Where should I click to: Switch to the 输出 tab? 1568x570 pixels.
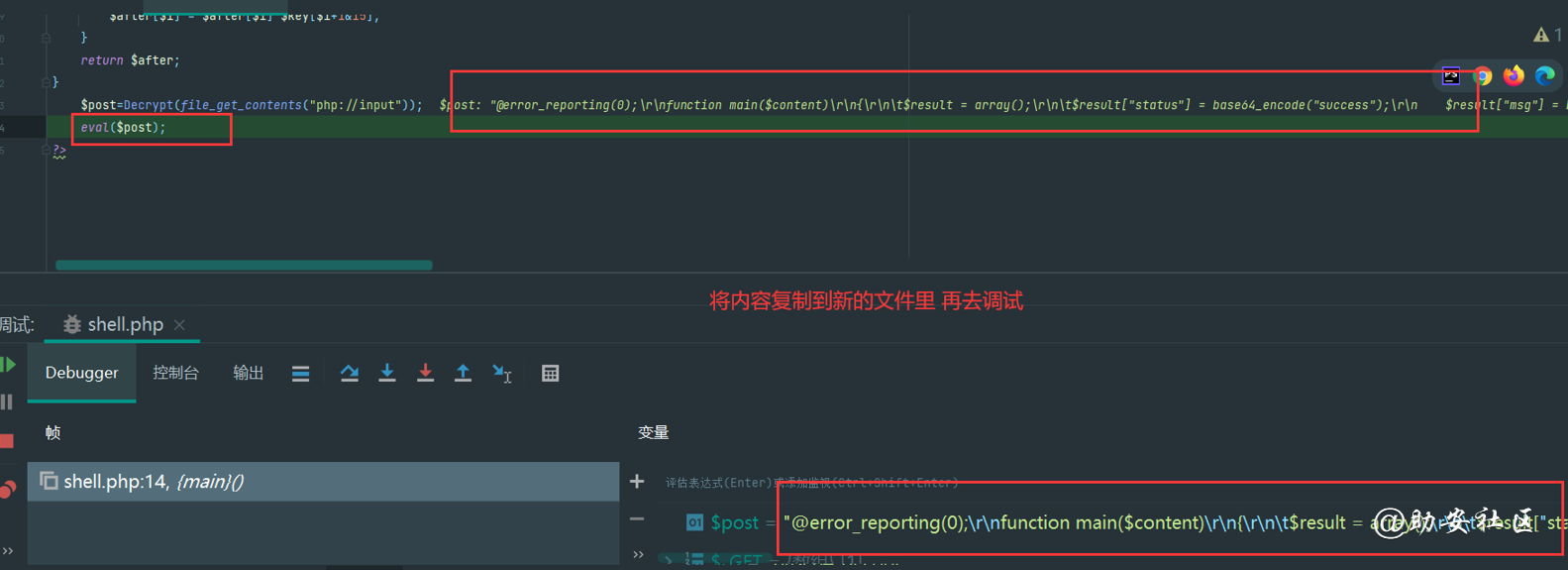tap(248, 373)
